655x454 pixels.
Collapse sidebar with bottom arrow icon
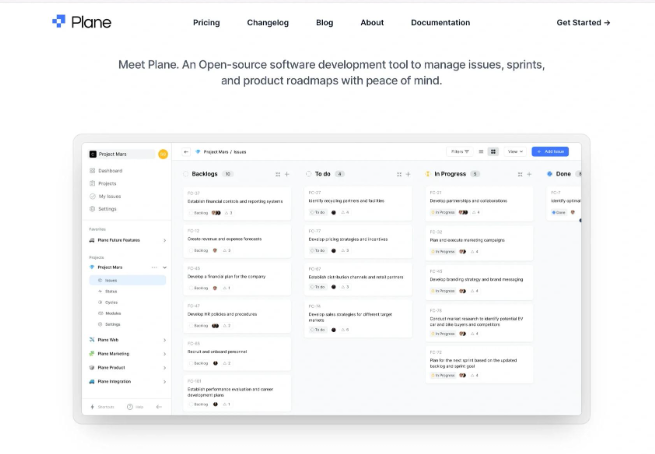pyautogui.click(x=159, y=407)
